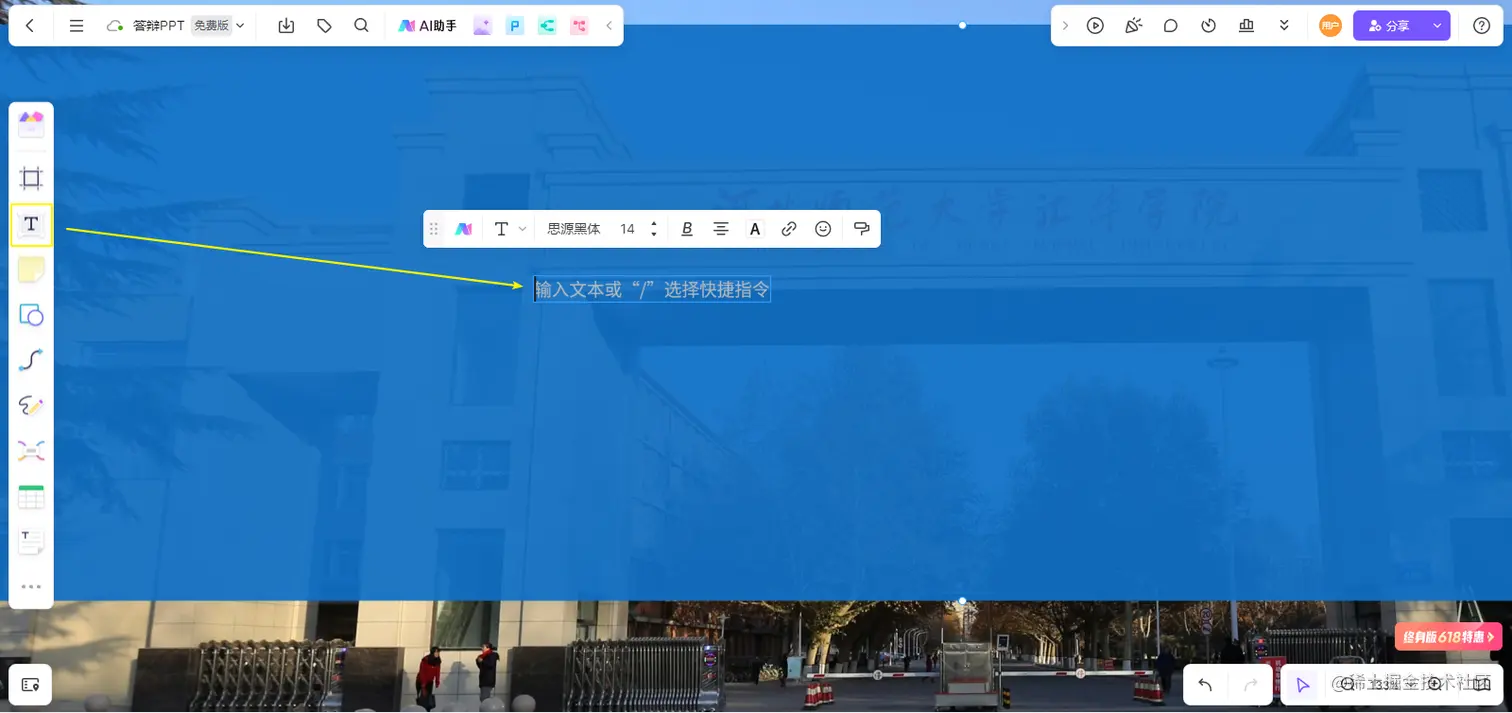Go back with the left arrow icon
This screenshot has width=1512, height=713.
pos(30,26)
